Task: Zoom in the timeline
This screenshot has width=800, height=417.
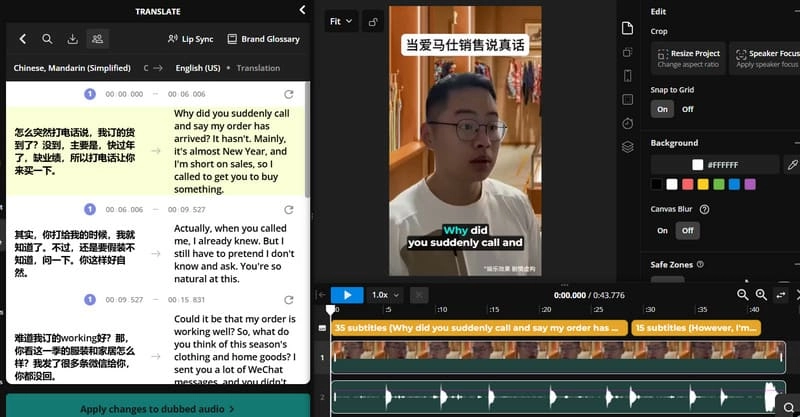Action: point(761,295)
